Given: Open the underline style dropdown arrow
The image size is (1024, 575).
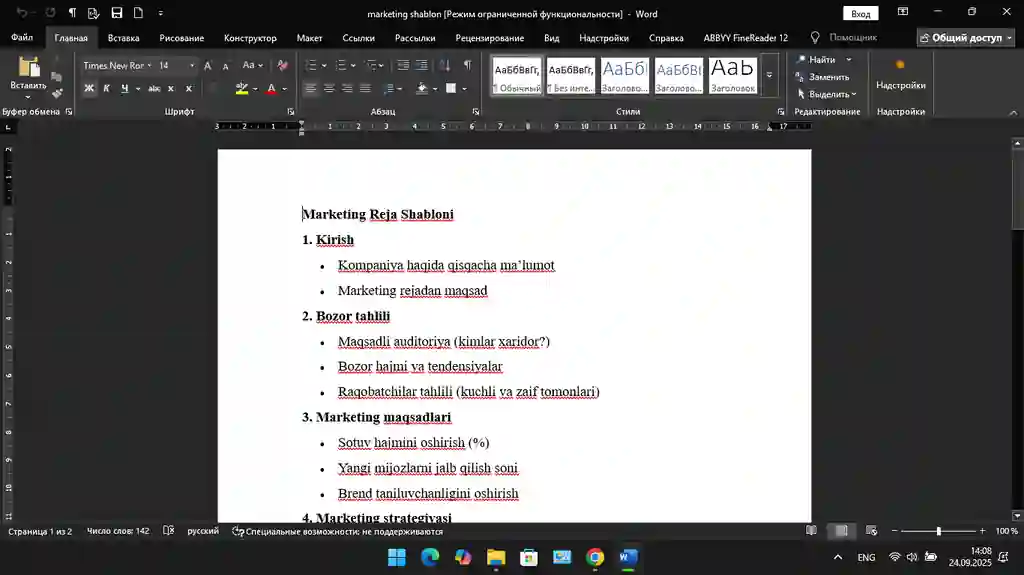Looking at the screenshot, I should 138,89.
